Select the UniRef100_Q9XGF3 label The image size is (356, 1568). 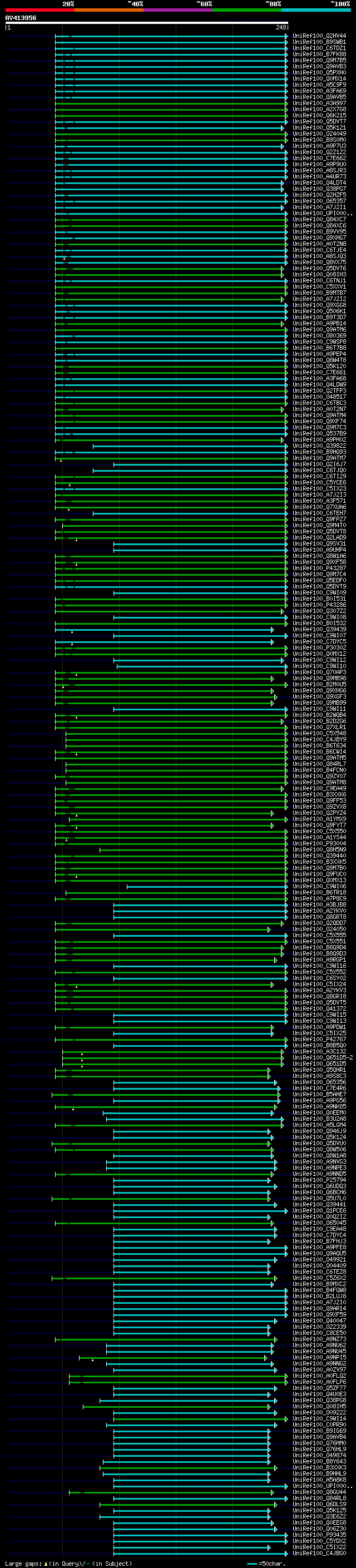point(319,696)
